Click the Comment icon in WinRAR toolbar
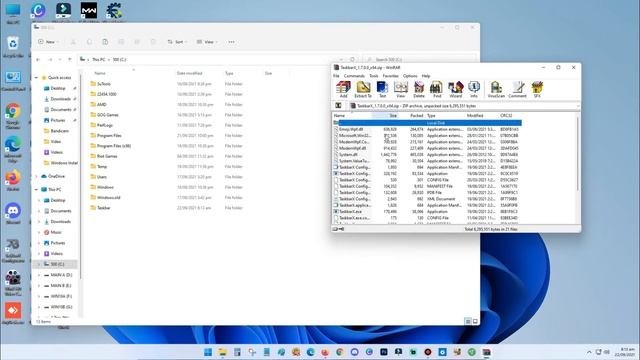The image size is (640, 360). [x=518, y=89]
